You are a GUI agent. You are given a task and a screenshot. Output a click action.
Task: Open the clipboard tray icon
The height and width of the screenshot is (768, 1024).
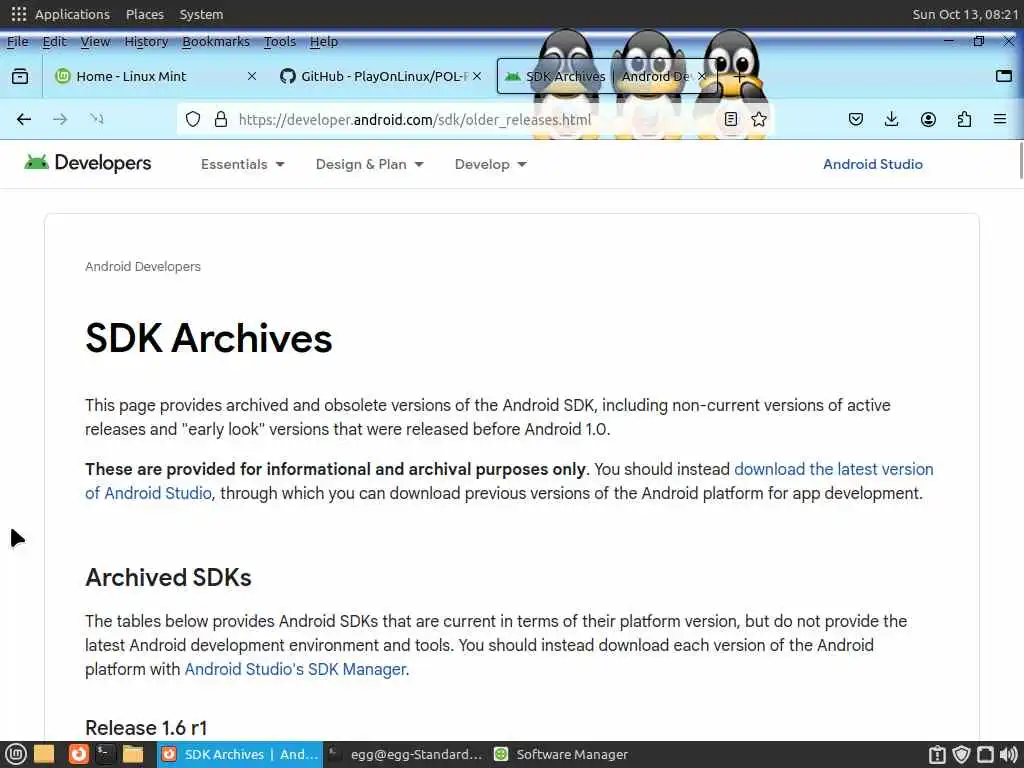pos(937,754)
